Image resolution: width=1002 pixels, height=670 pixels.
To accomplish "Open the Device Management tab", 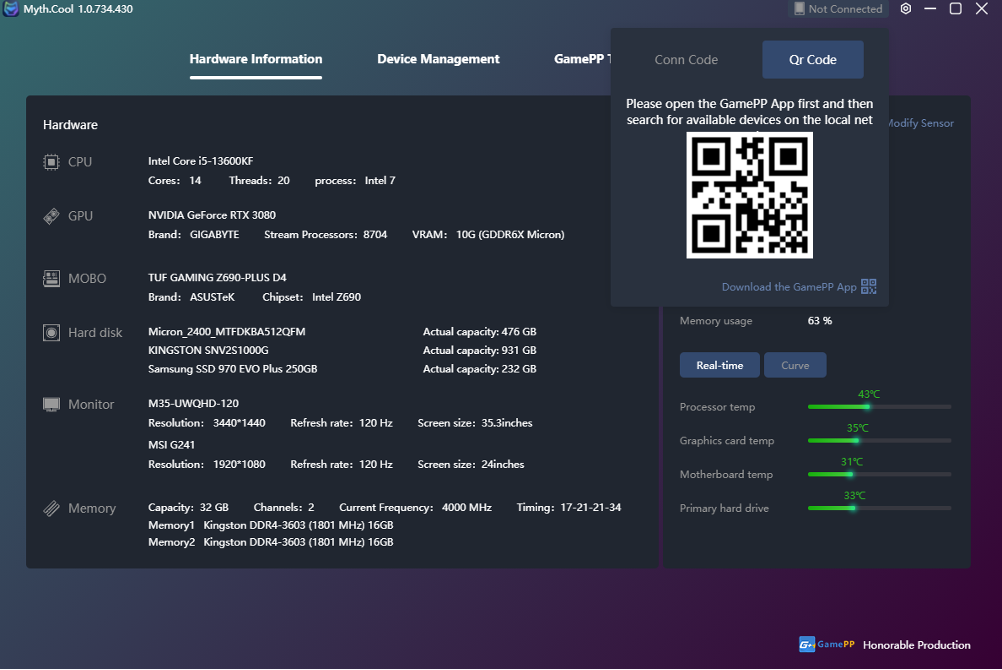I will coord(438,59).
